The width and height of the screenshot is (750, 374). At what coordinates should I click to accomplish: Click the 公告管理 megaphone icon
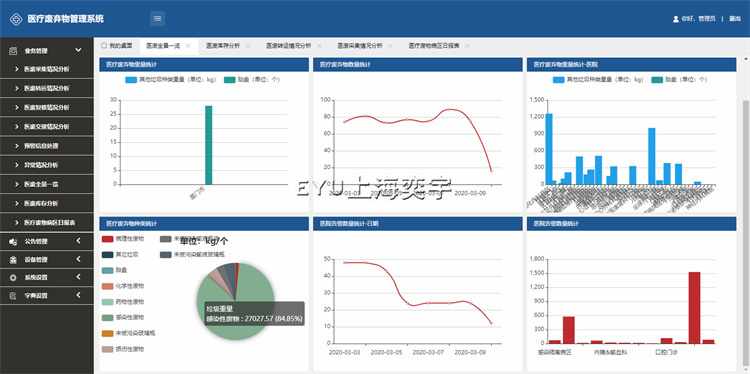[x=13, y=242]
